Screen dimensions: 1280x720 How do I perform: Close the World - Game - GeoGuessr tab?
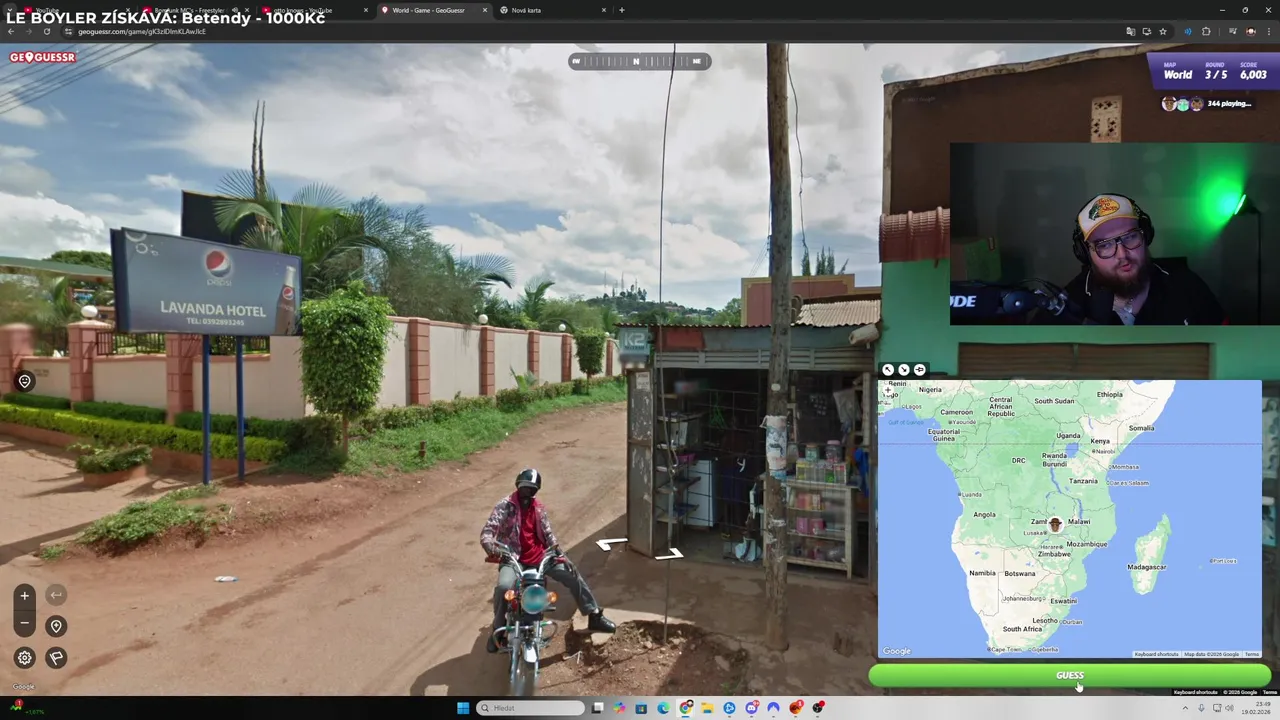tap(485, 10)
